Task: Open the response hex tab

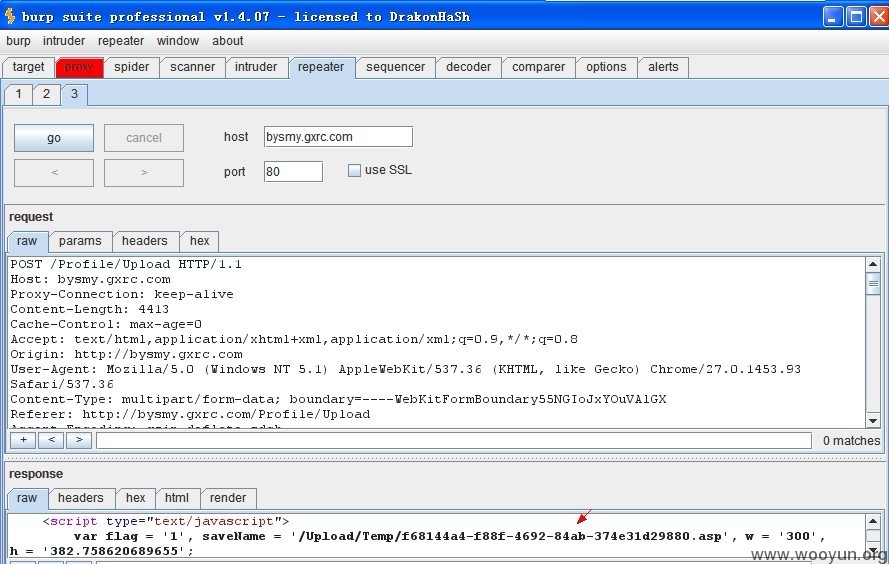Action: [136, 498]
